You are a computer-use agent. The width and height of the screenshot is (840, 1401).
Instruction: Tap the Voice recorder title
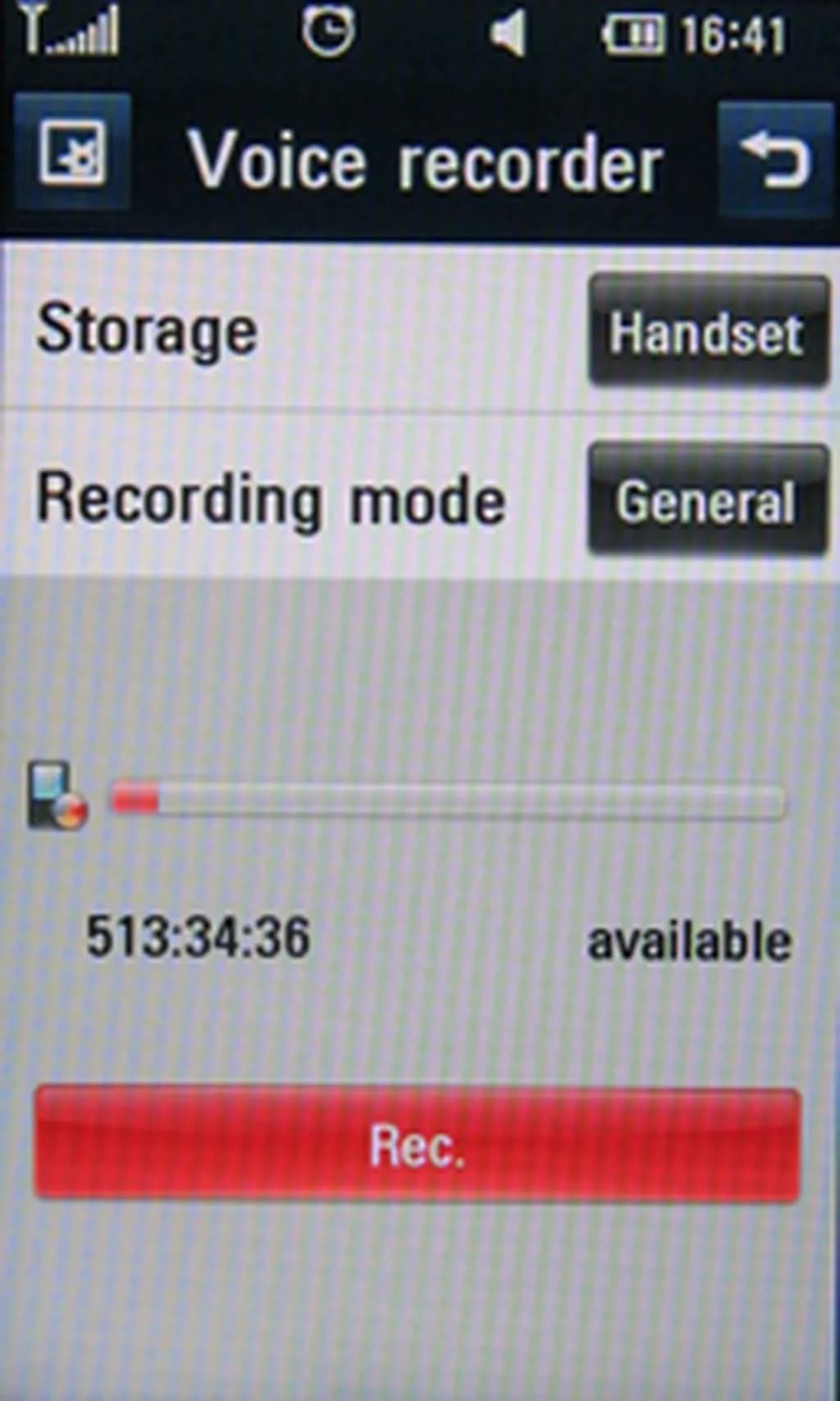[x=425, y=161]
